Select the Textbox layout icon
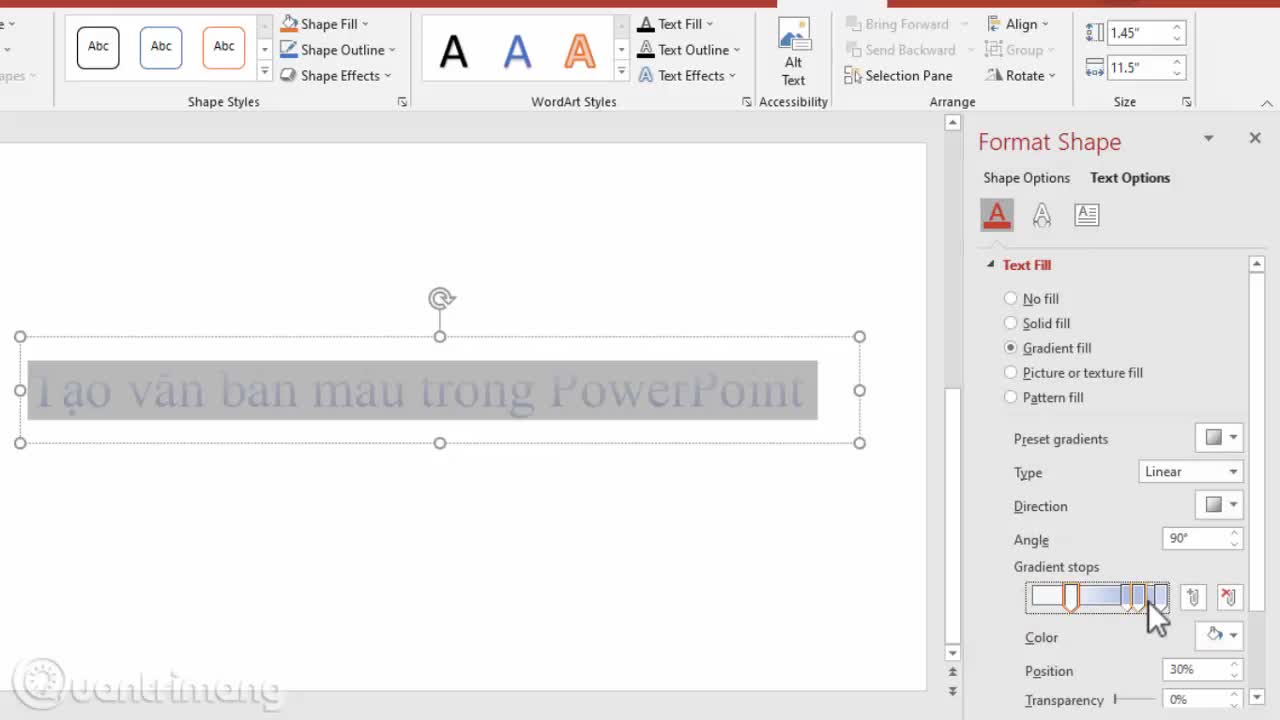 coord(1087,215)
